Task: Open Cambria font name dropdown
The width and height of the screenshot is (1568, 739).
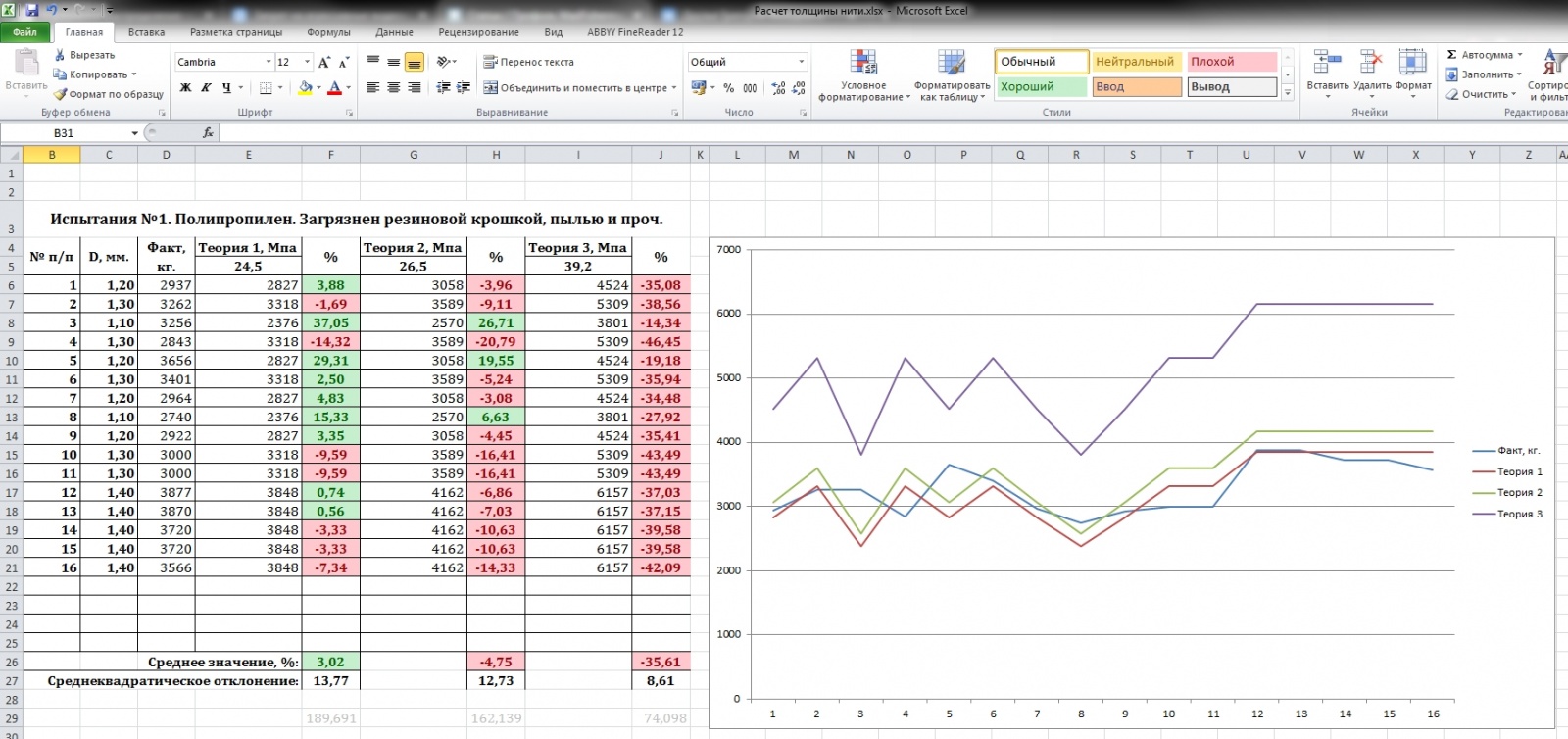Action: tap(268, 62)
